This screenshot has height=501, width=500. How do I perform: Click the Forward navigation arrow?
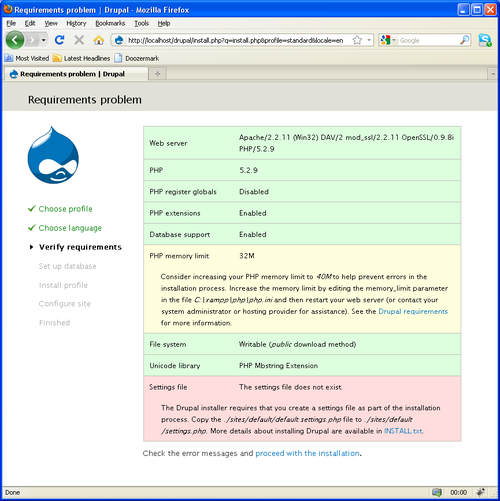click(x=32, y=40)
